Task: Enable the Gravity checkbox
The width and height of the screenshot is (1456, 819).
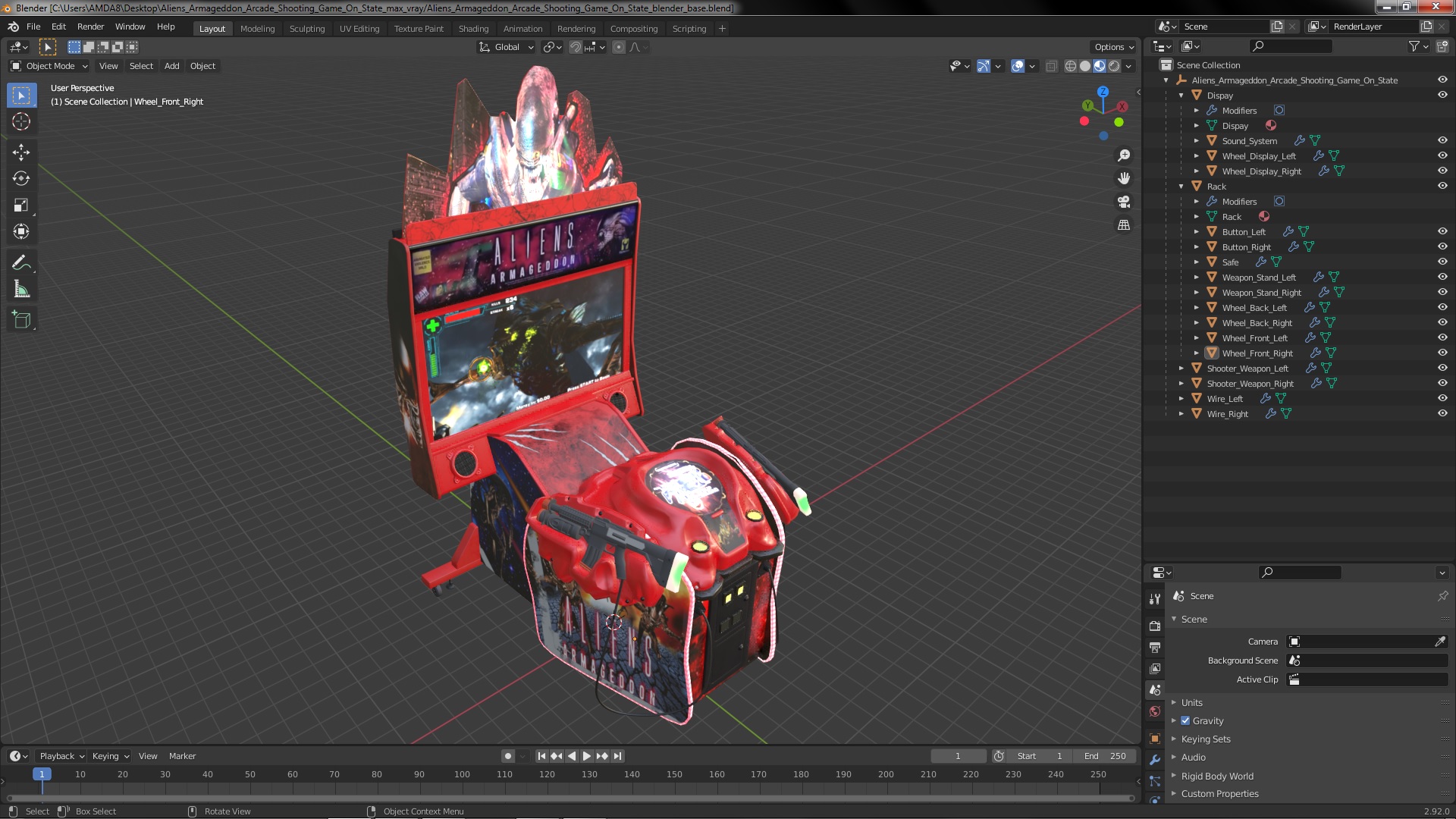Action: (x=1185, y=720)
